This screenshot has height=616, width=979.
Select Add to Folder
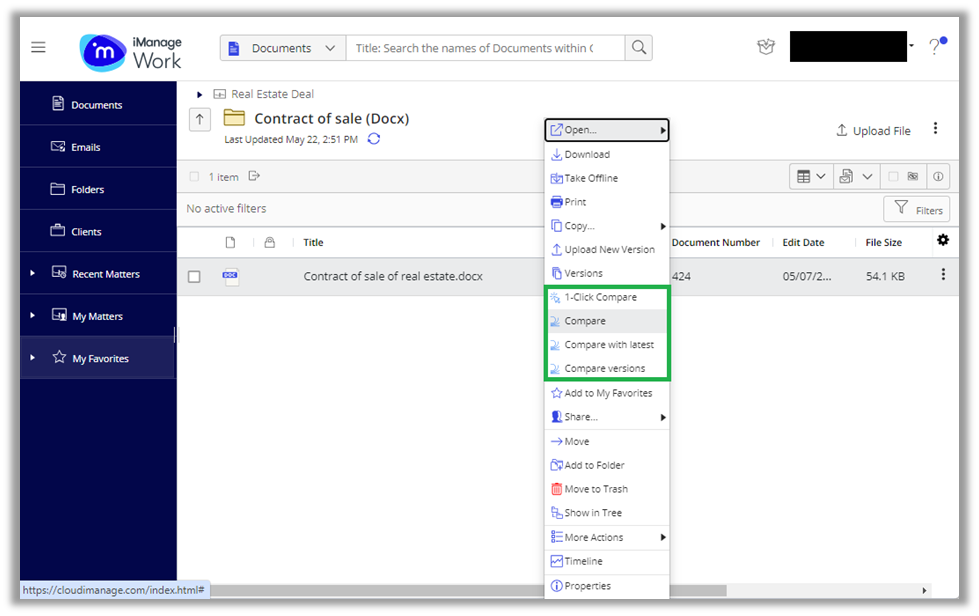click(607, 465)
